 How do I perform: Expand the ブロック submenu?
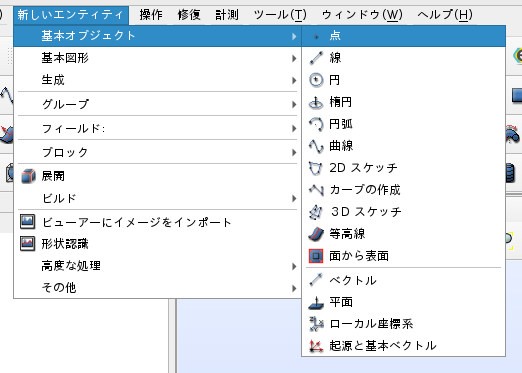158,152
